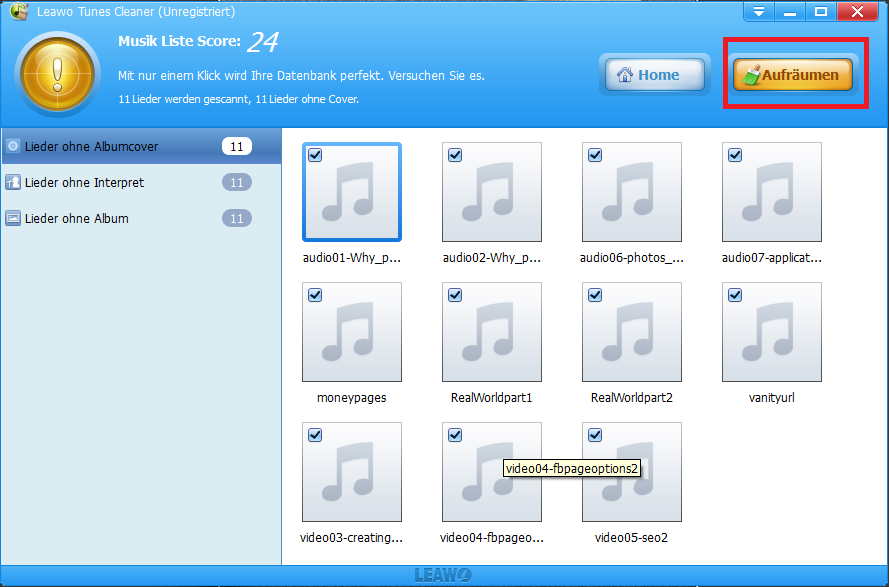Click the 11 count badge for Lieder ohne Album

click(236, 218)
